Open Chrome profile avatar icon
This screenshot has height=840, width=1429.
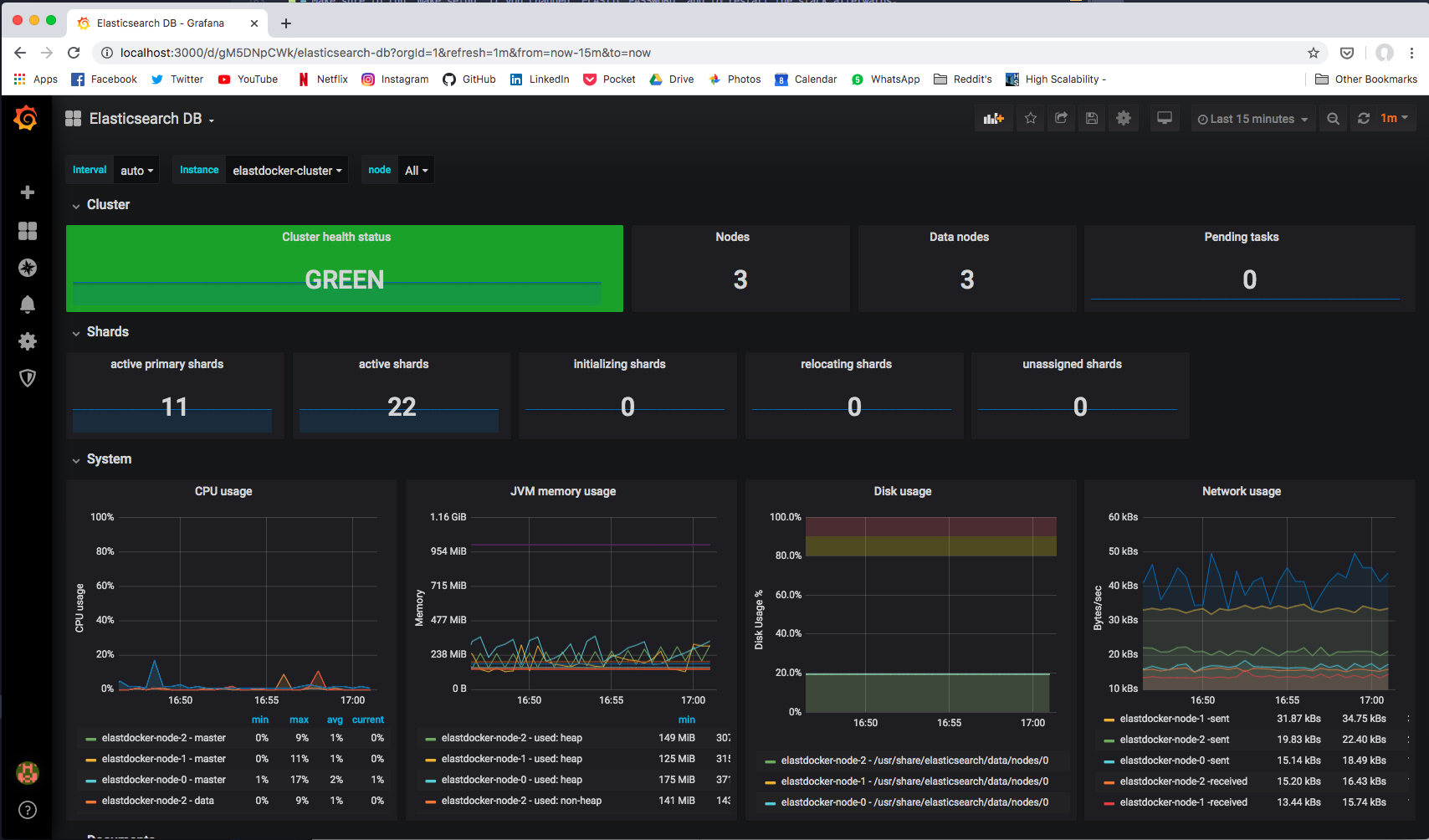pos(1385,53)
